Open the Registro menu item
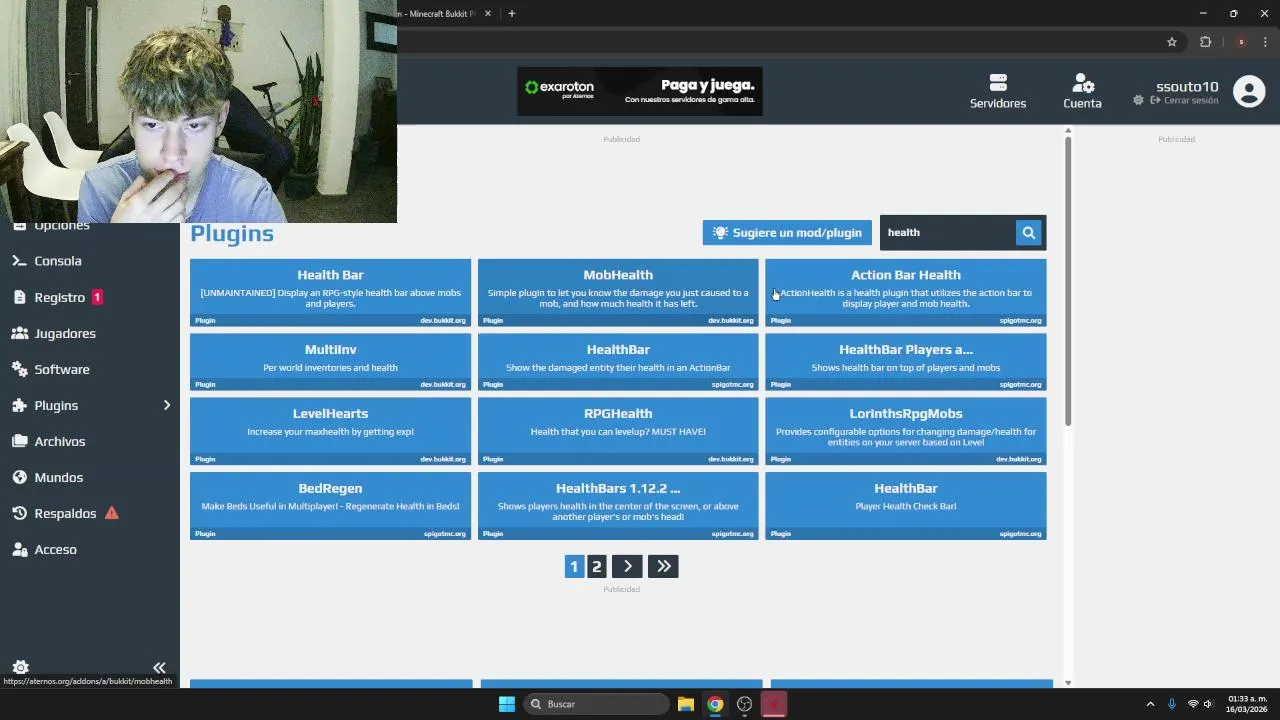1280x720 pixels. 90,297
